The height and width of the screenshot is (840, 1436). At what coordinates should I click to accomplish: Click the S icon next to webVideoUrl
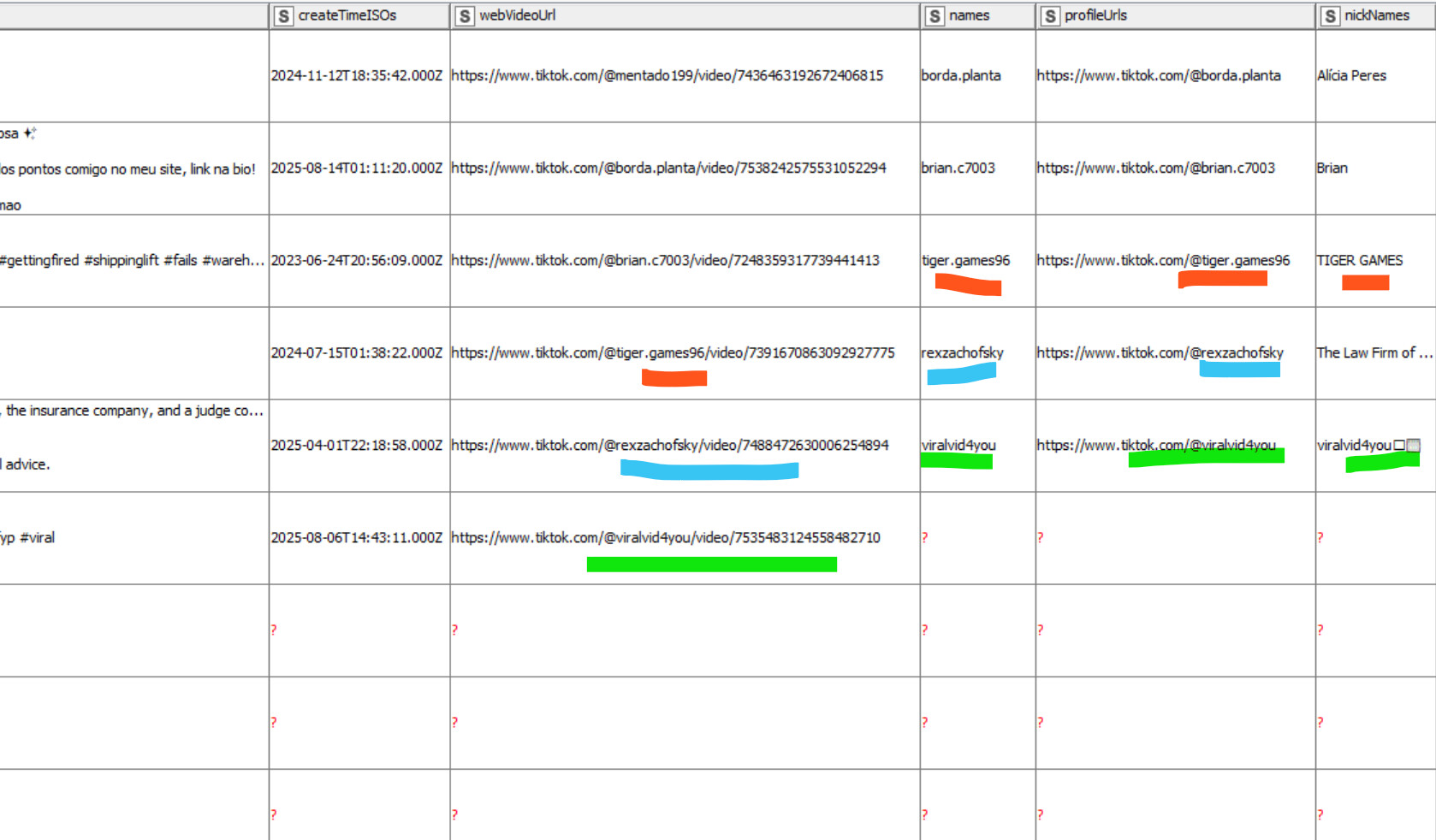(464, 16)
